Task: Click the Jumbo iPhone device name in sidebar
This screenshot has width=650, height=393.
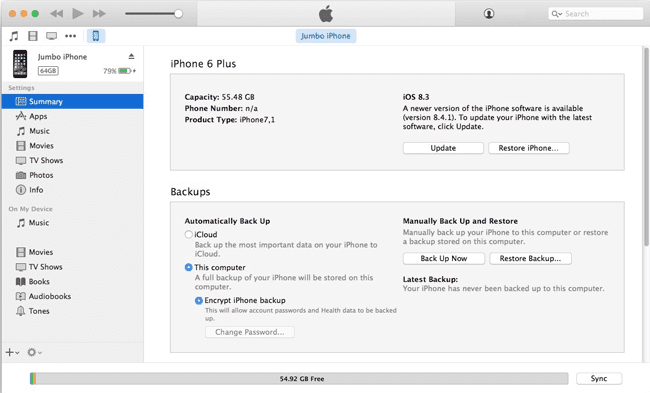Action: [62, 57]
